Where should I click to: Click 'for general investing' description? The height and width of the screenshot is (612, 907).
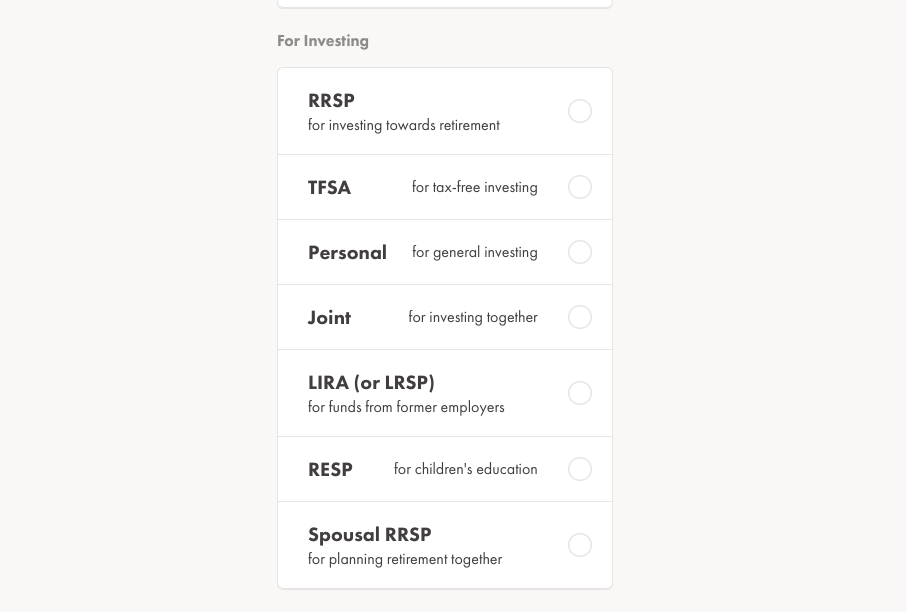tap(474, 252)
